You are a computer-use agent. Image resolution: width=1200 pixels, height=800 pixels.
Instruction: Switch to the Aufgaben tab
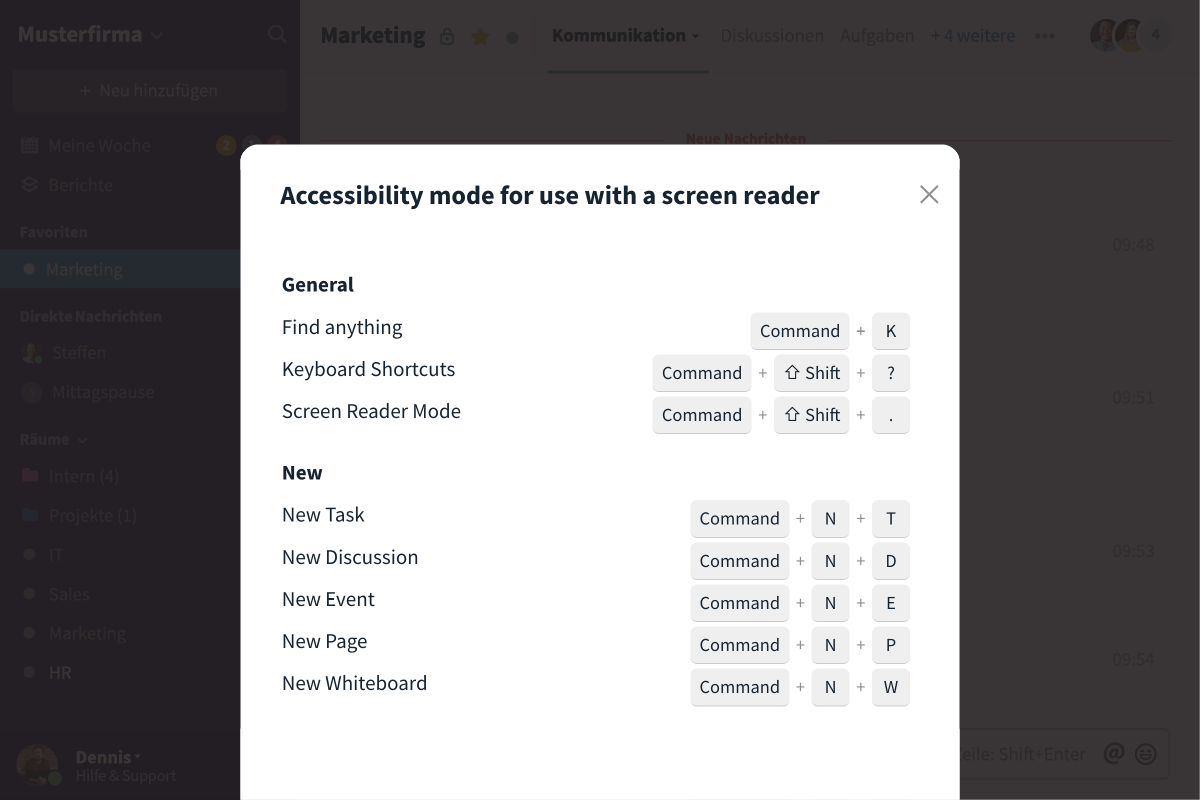pos(877,36)
